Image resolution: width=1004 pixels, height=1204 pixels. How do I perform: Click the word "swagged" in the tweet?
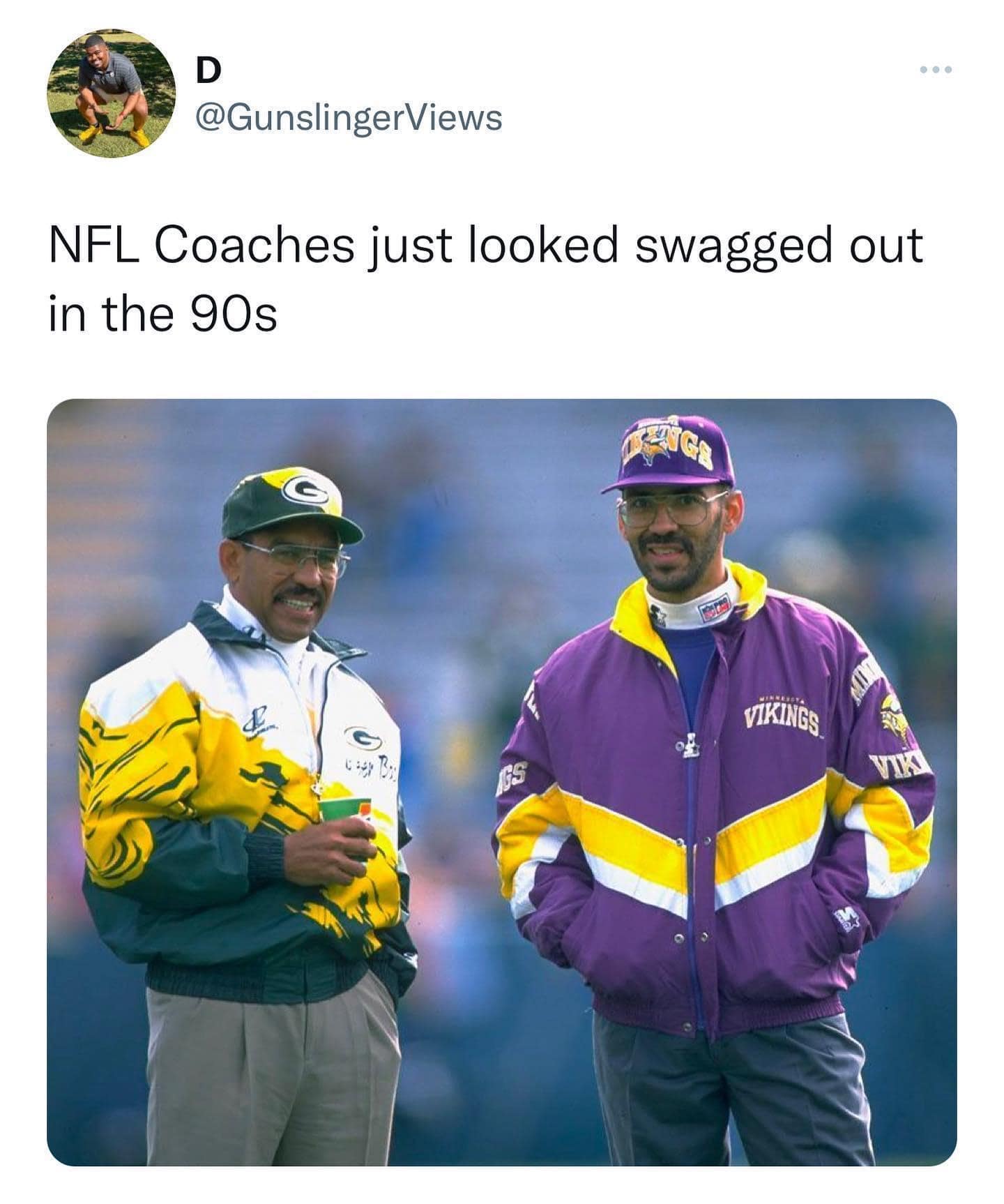coord(732,246)
